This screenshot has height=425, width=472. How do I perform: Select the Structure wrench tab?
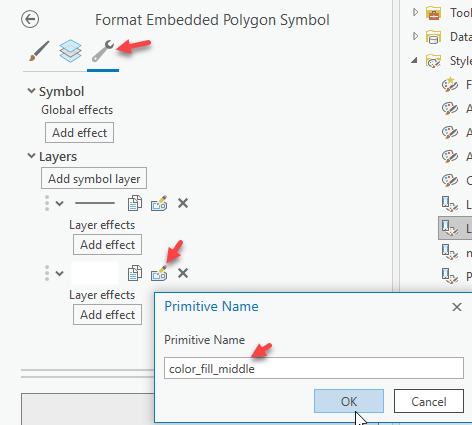pos(103,51)
